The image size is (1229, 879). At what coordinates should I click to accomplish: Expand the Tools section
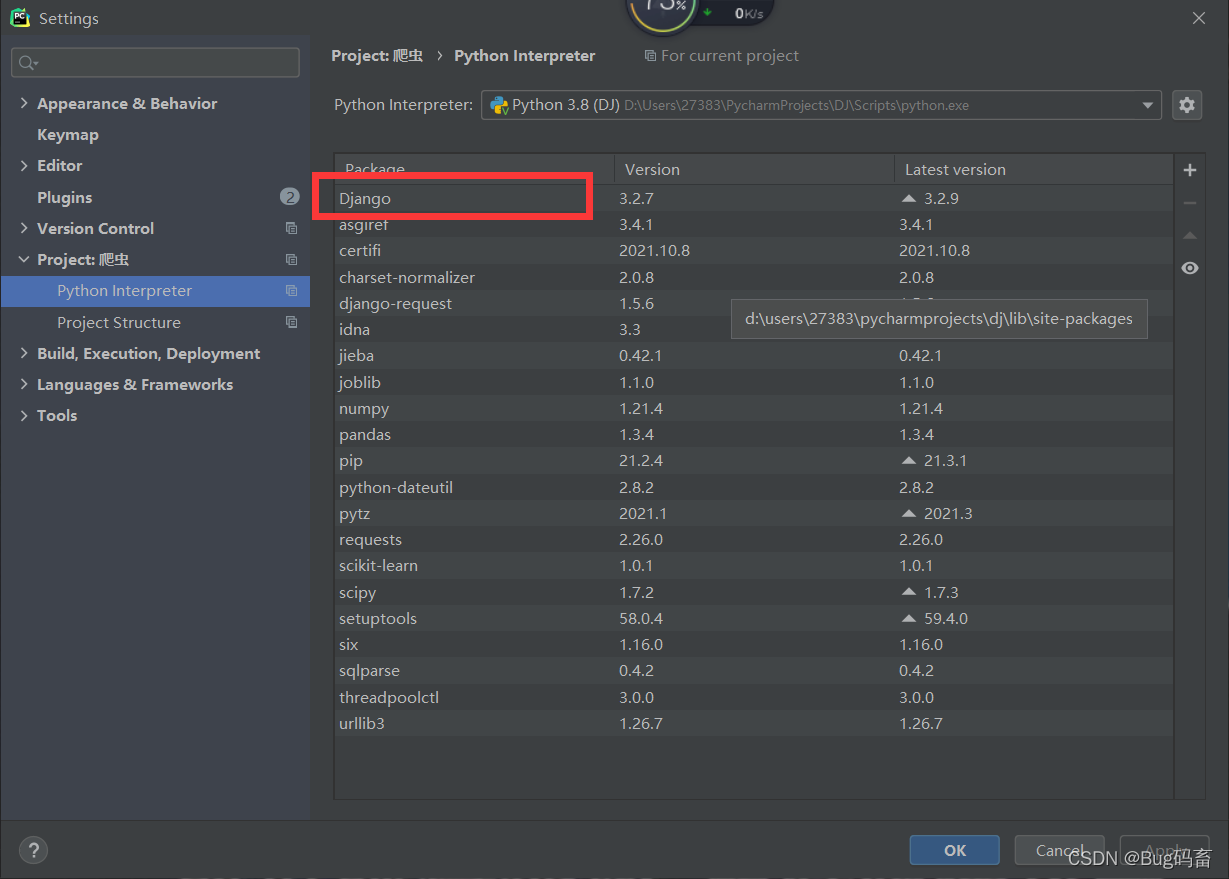click(24, 415)
